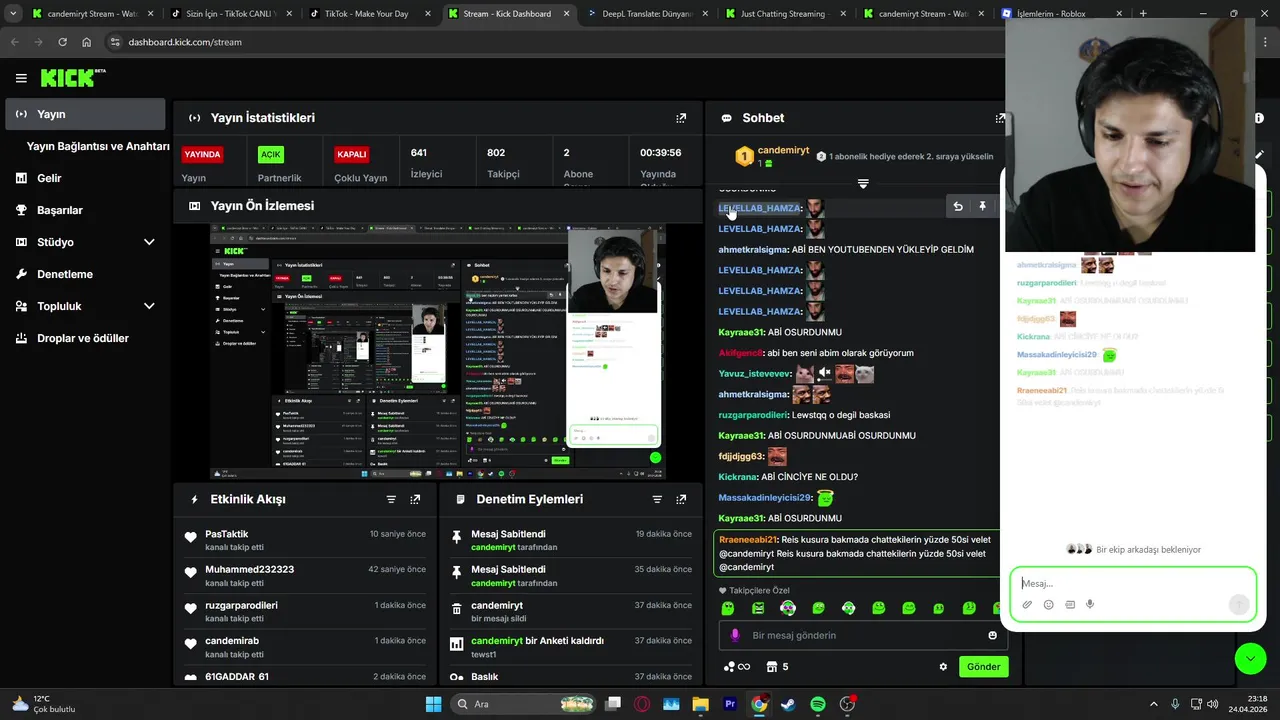The height and width of the screenshot is (720, 1280).
Task: Open chat settings gear icon
Action: [943, 667]
